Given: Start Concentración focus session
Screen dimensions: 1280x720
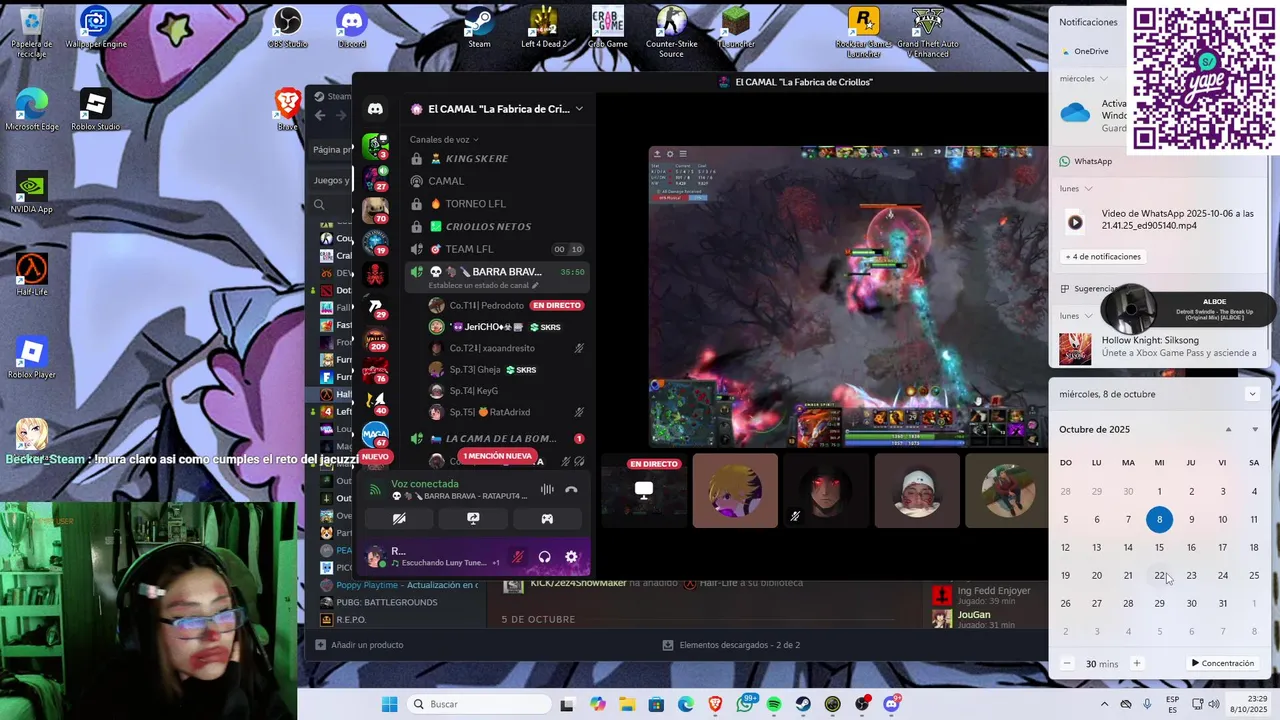Looking at the screenshot, I should [x=1222, y=663].
